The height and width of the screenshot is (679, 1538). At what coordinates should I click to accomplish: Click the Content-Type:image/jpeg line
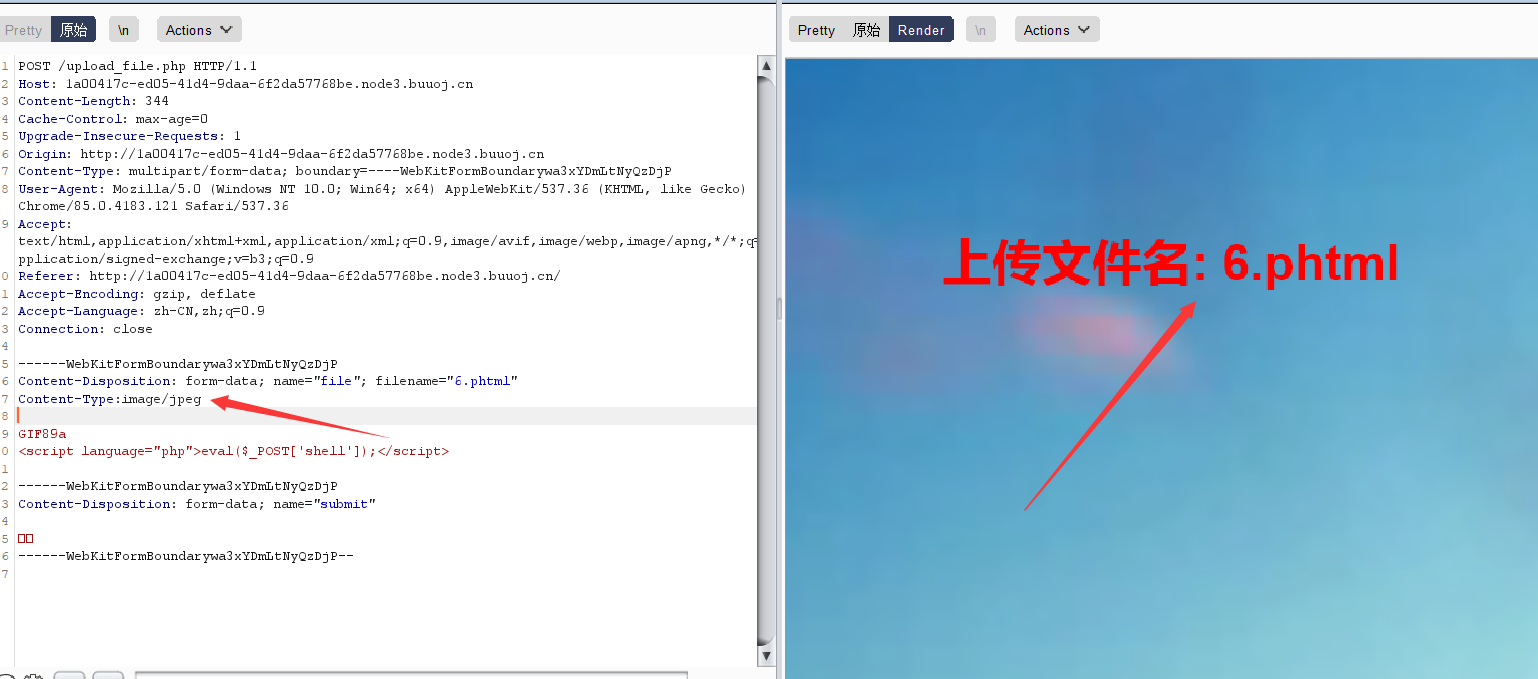click(x=109, y=399)
